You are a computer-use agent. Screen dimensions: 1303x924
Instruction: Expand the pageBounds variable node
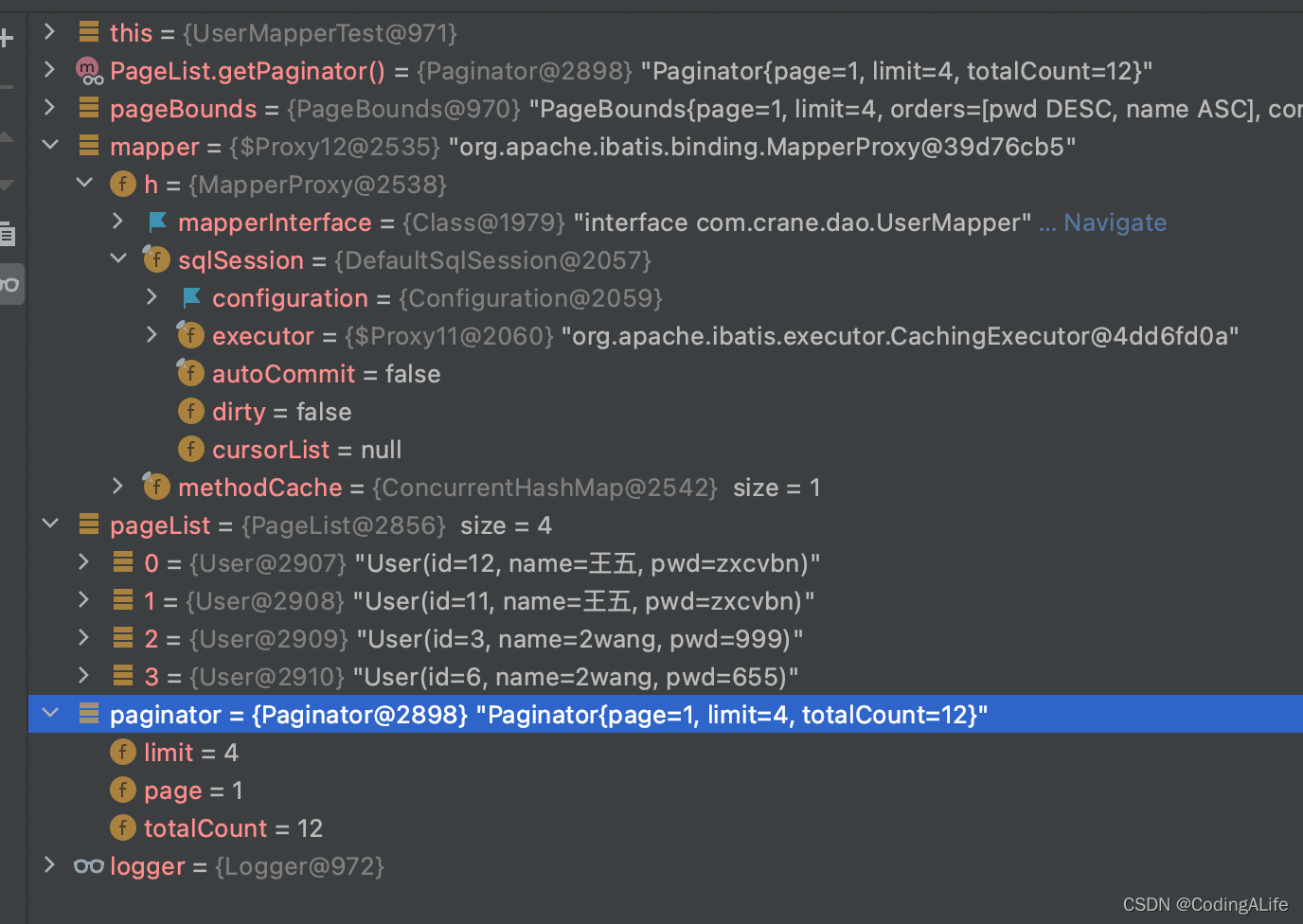[50, 107]
